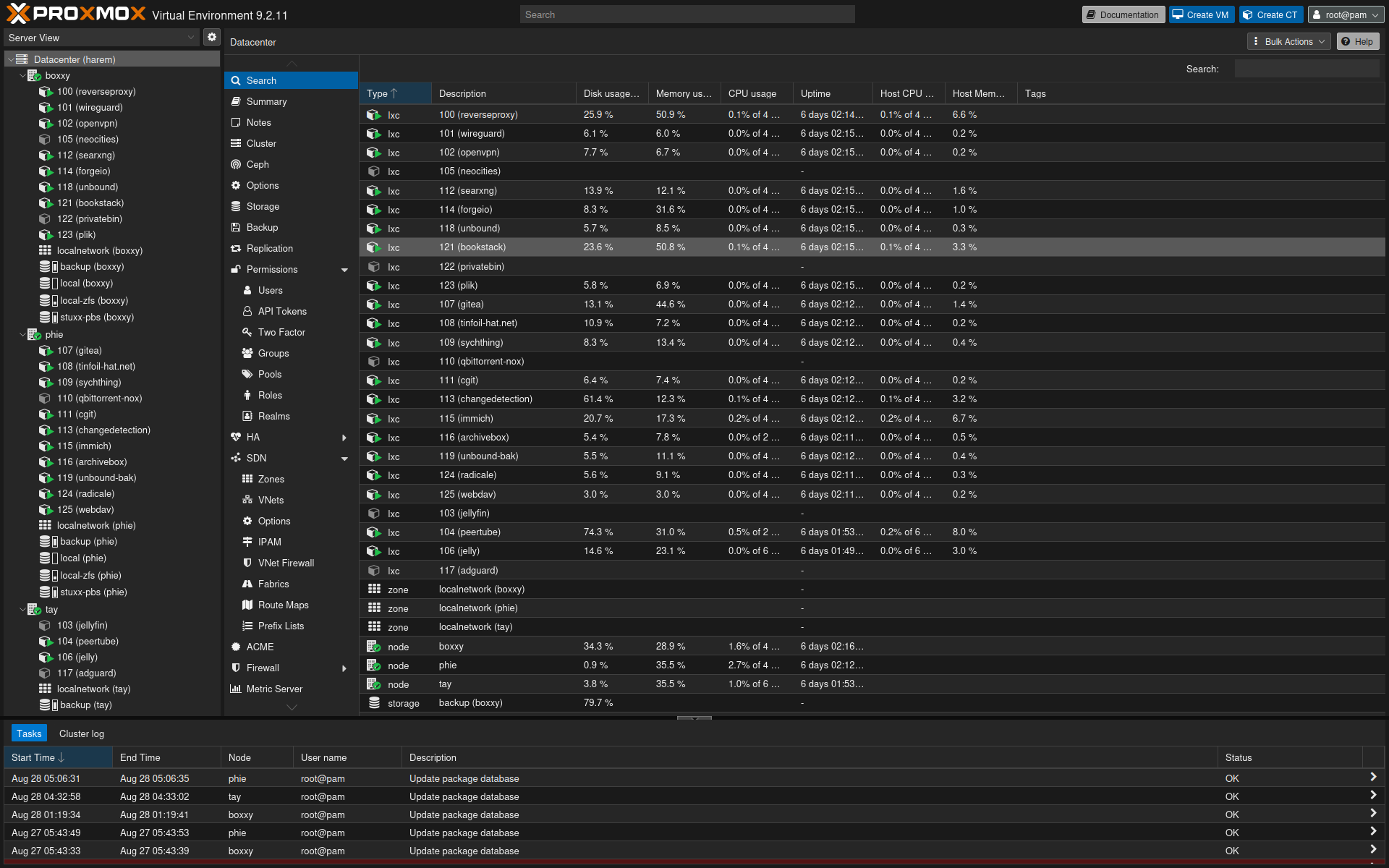1389x868 pixels.
Task: Click the localnetwork (boxxy) zone icon in the tree
Action: click(45, 250)
